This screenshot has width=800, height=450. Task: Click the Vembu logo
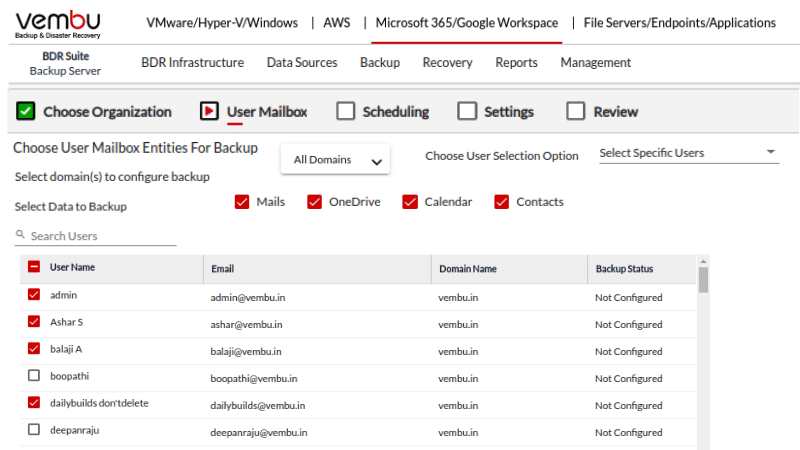point(58,24)
